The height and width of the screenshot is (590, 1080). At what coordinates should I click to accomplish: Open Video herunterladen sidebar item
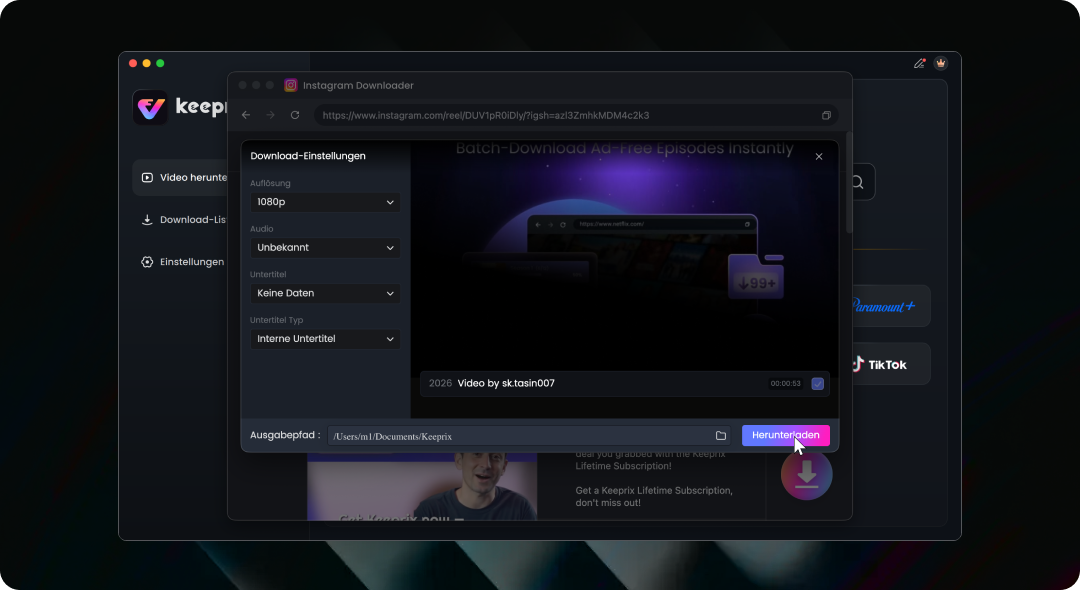[x=180, y=178]
